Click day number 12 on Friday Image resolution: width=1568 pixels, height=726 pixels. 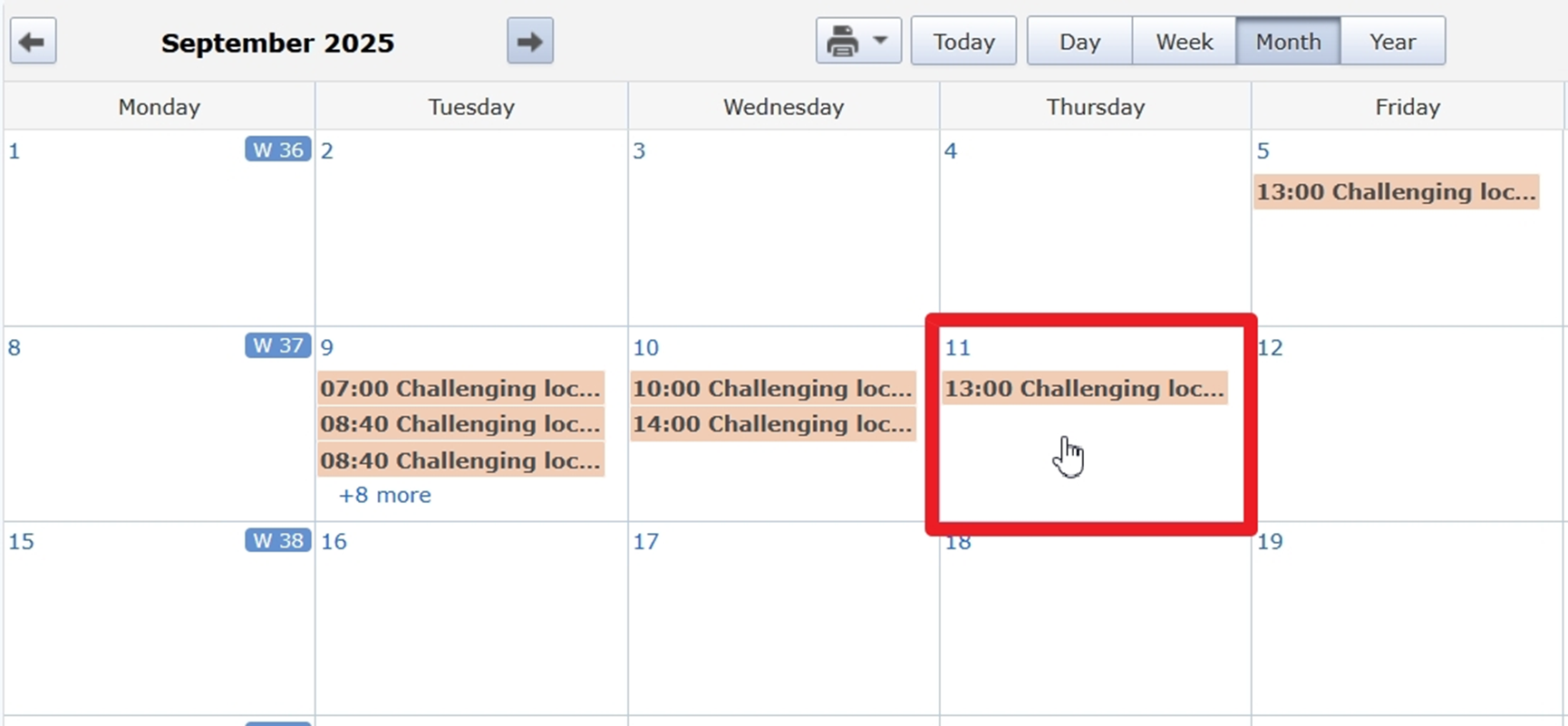point(1270,347)
